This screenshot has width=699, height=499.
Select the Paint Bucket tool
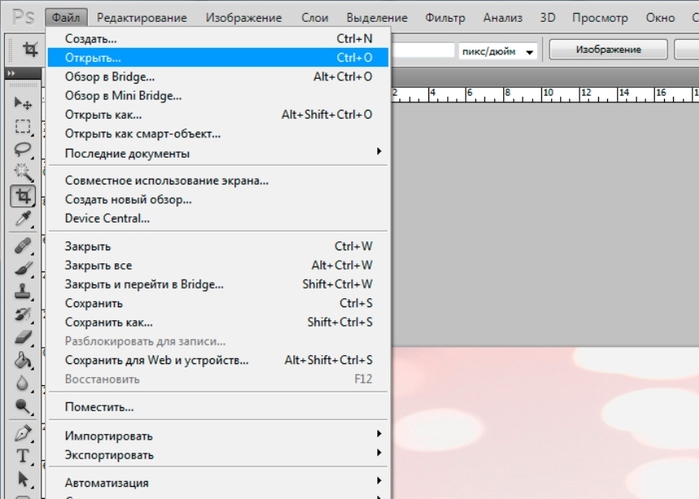point(22,360)
